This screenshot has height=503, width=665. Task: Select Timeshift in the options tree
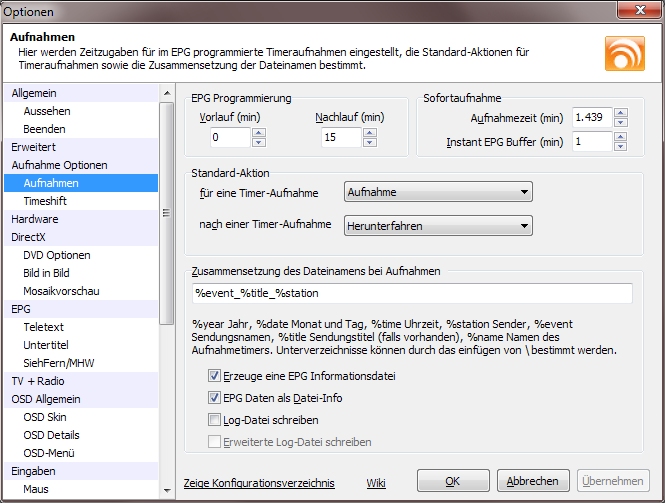coord(45,201)
